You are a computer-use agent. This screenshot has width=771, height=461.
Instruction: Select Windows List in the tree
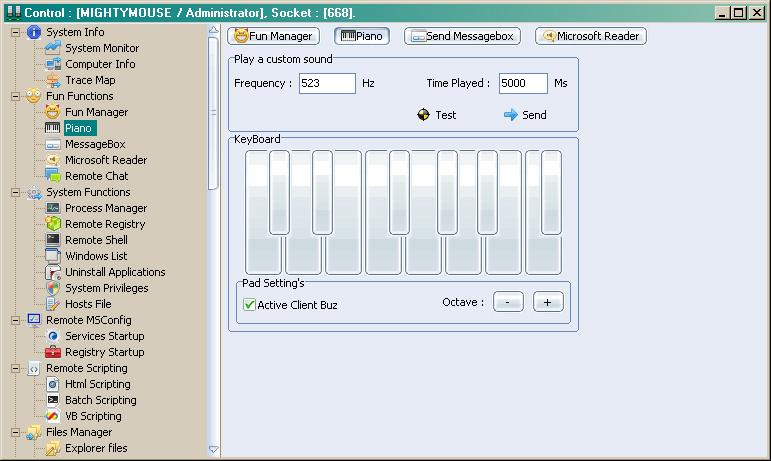pos(96,256)
